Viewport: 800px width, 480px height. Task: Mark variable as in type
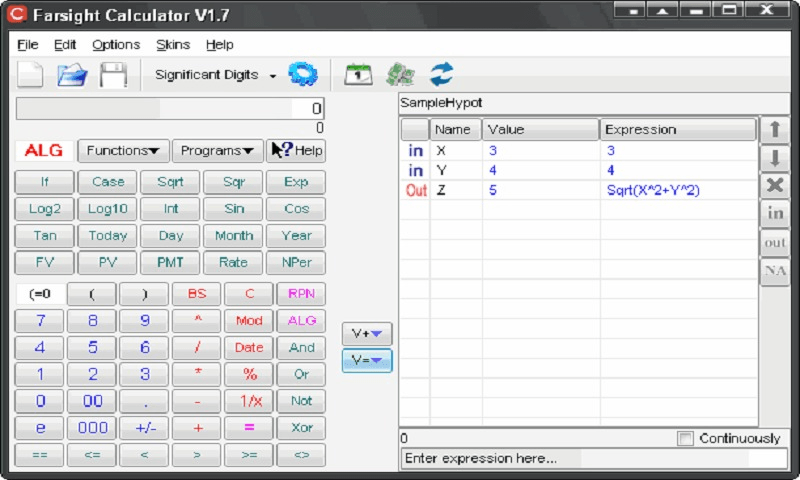click(775, 213)
